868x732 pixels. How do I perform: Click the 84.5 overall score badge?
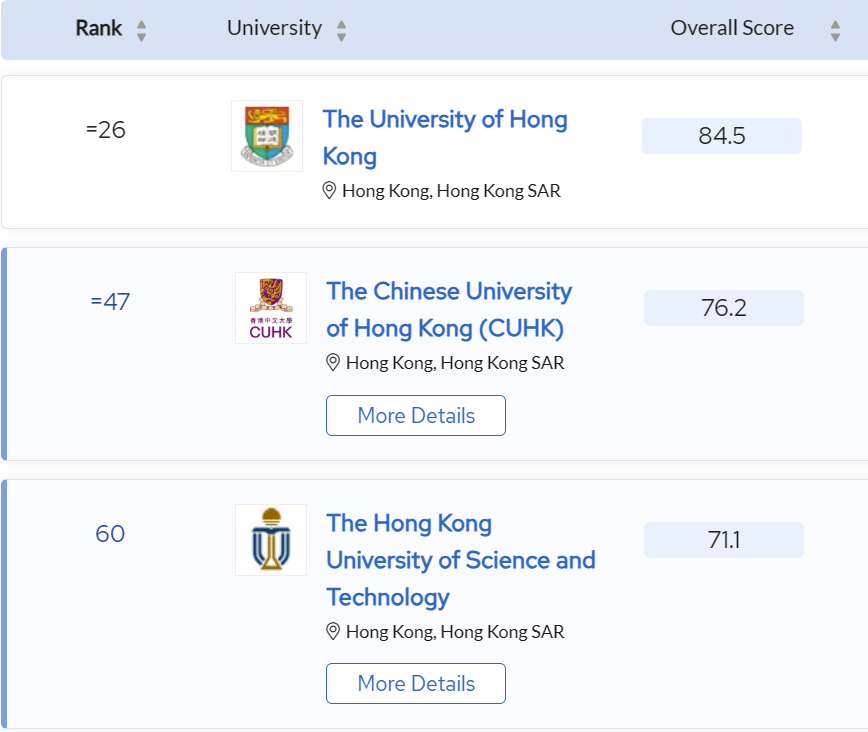tap(722, 136)
